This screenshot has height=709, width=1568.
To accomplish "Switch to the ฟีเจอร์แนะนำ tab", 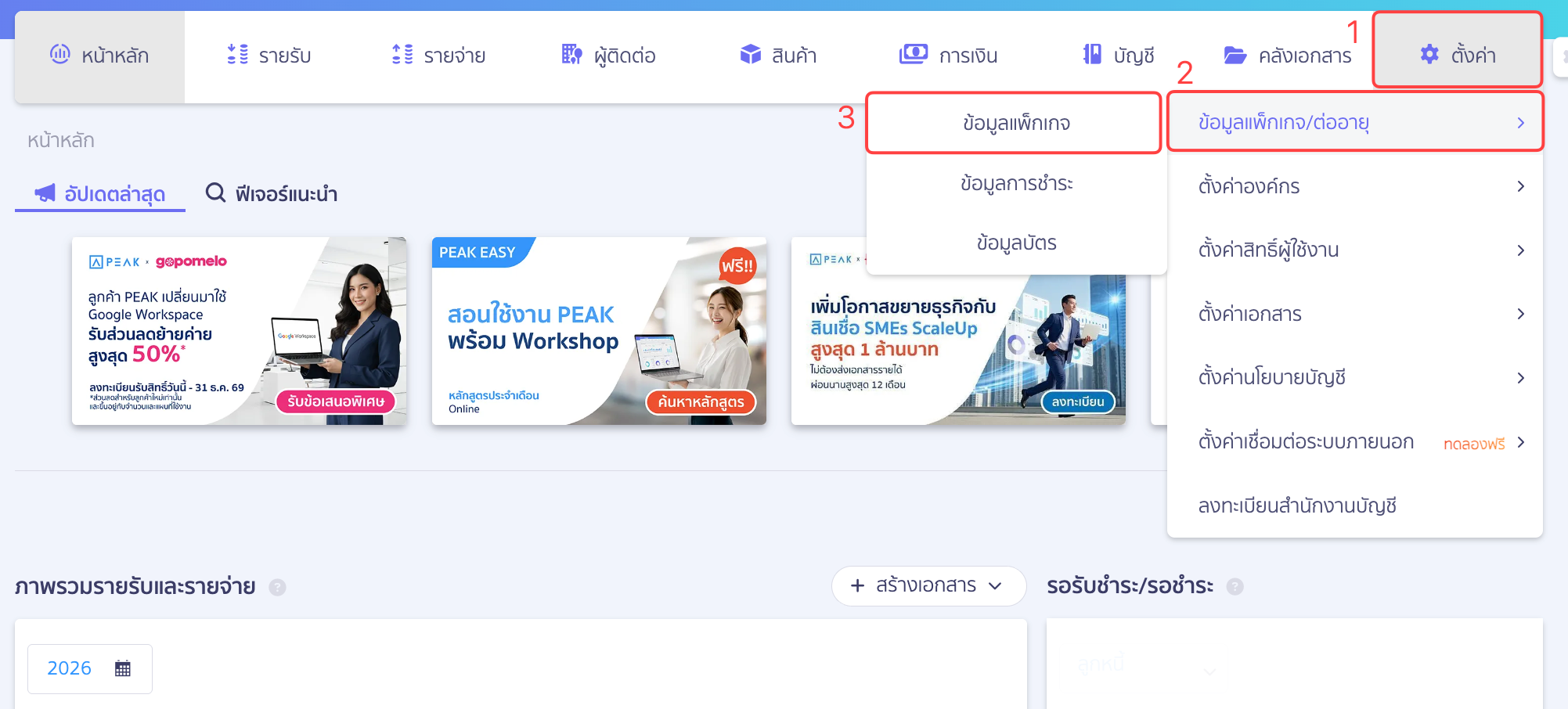I will pyautogui.click(x=271, y=193).
